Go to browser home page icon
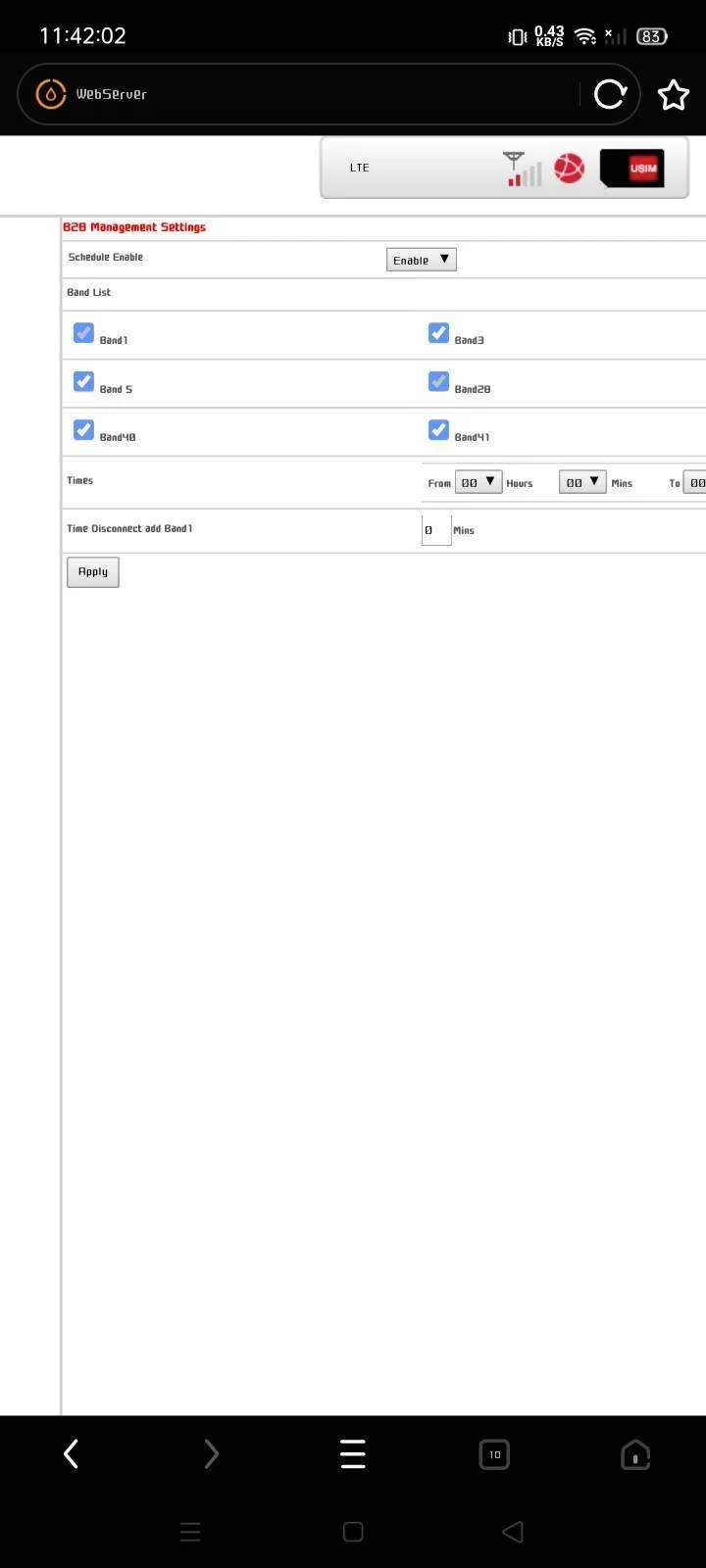 coord(635,1454)
